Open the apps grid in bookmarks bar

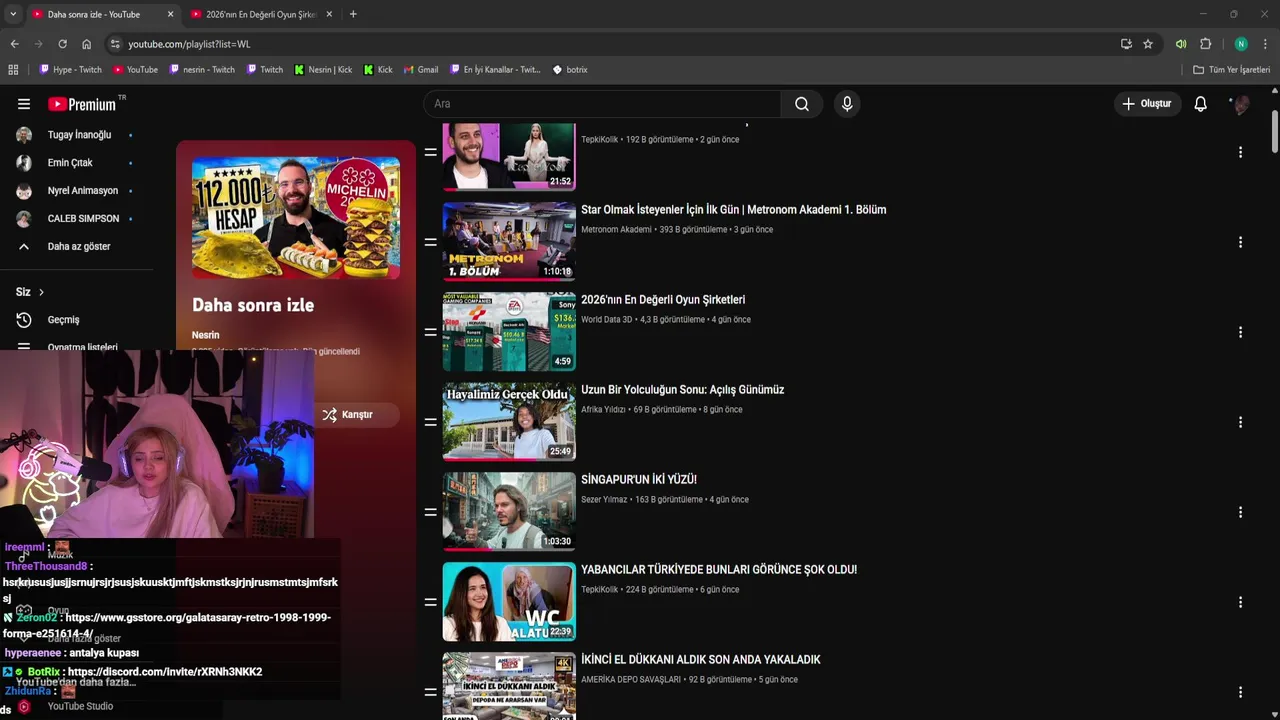13,70
